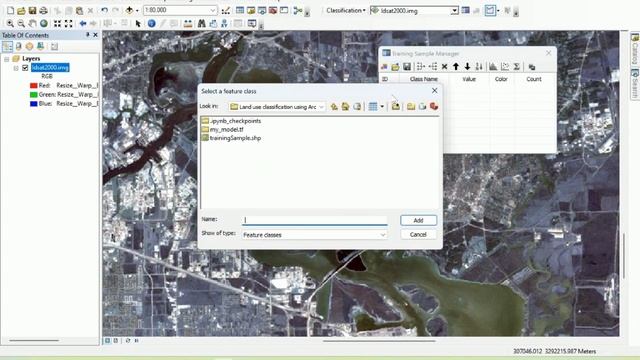Show statistics sigma icon in Training Sample Manager
Viewport: 640px width, 360px height.
(516, 67)
